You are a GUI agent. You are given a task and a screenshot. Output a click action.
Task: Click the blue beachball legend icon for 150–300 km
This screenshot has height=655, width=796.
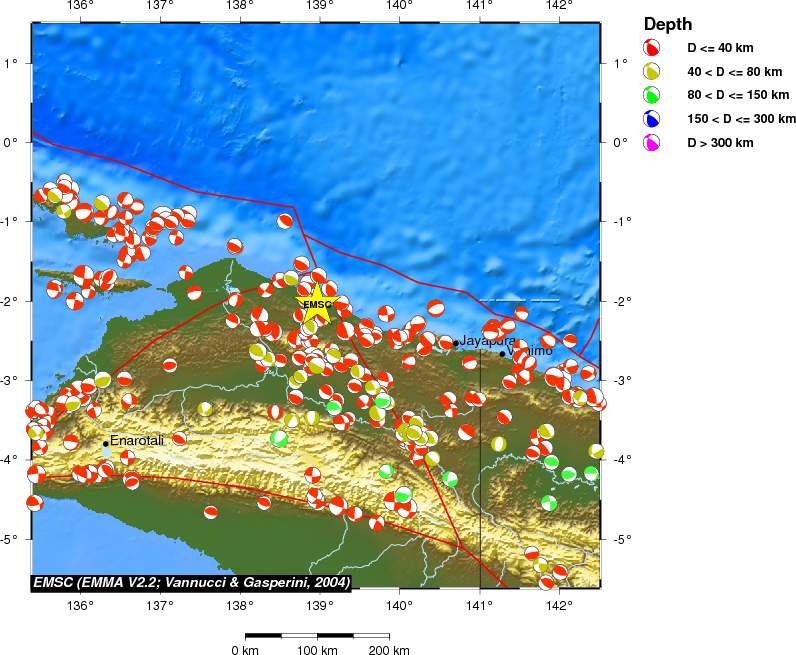(651, 119)
